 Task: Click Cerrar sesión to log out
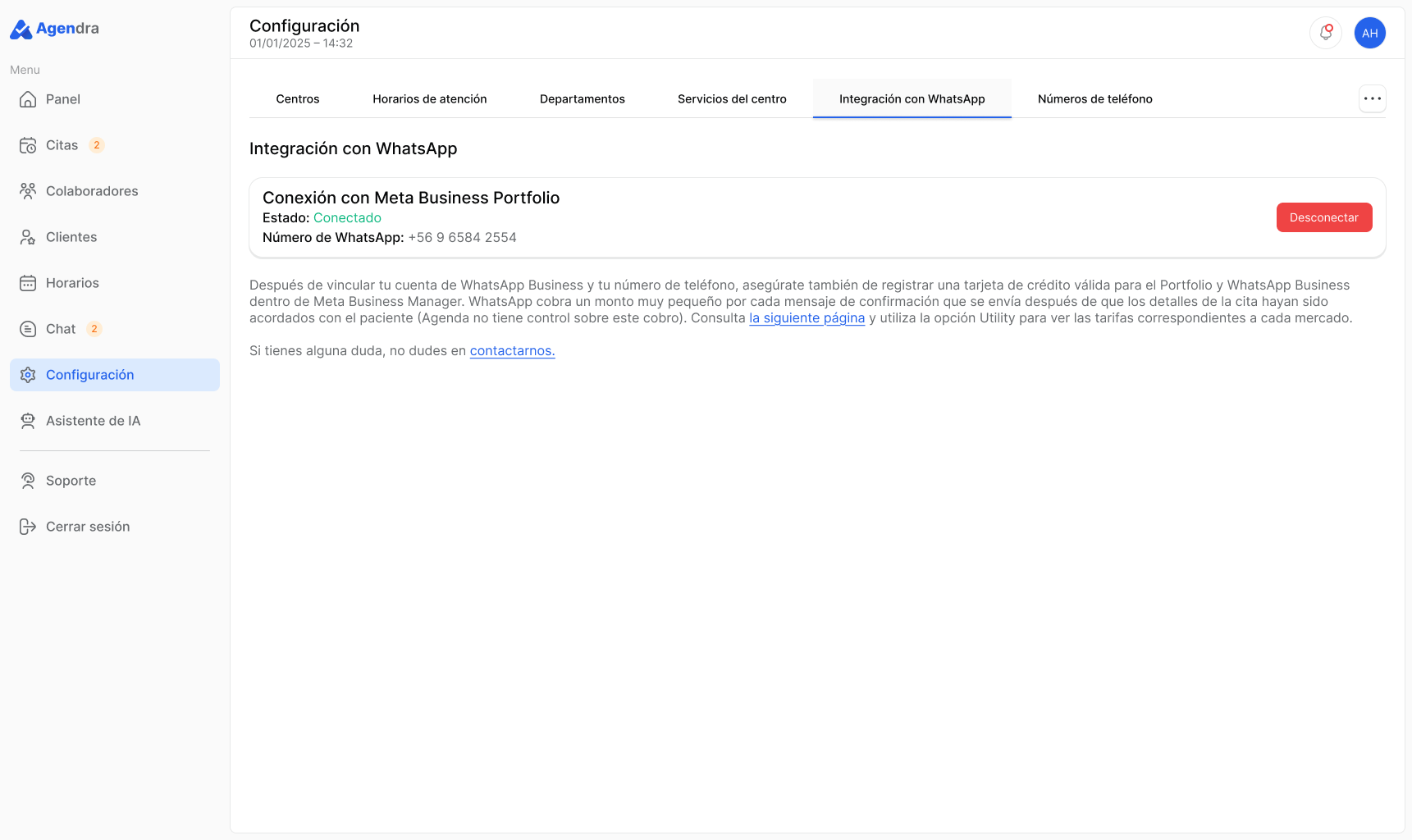tap(115, 527)
